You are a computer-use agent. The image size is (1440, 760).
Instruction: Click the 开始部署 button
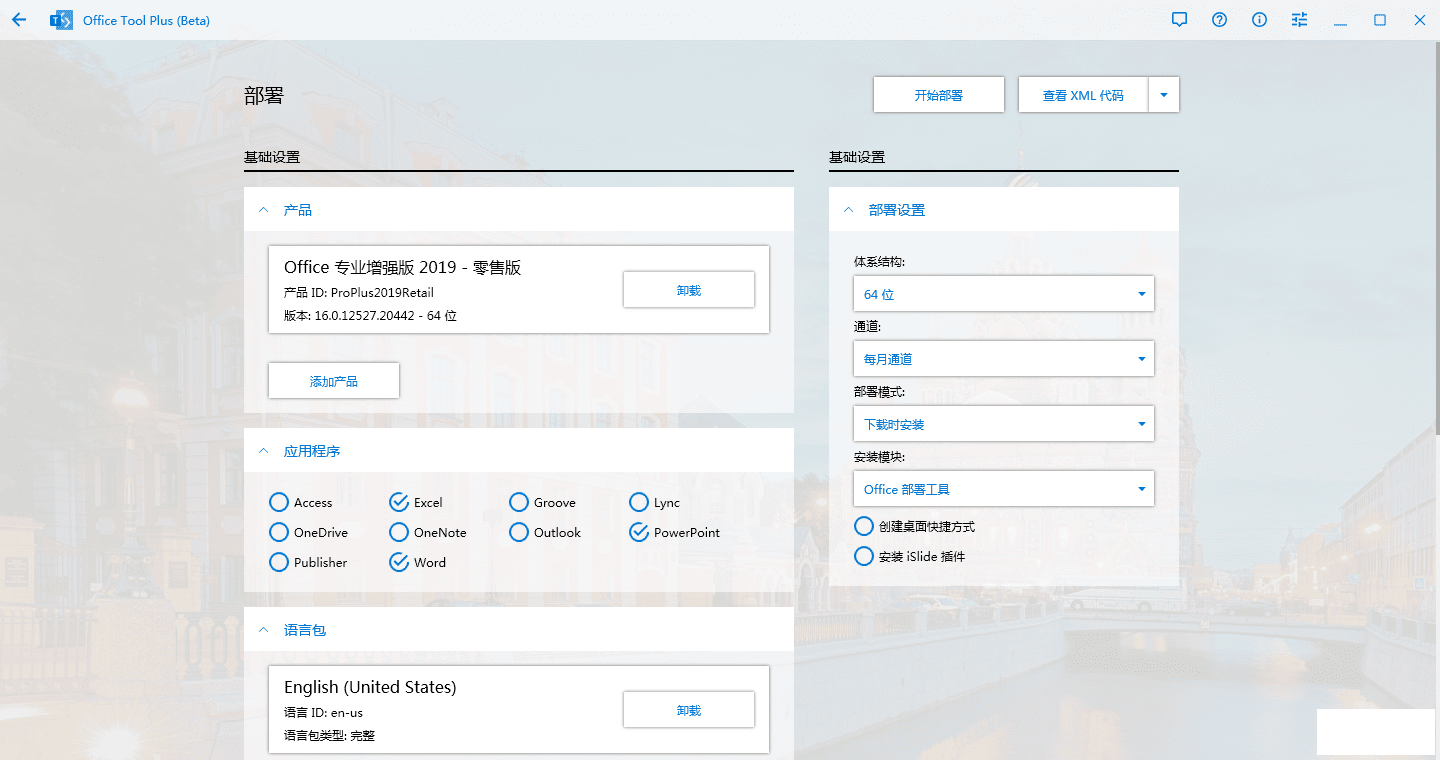(x=939, y=95)
